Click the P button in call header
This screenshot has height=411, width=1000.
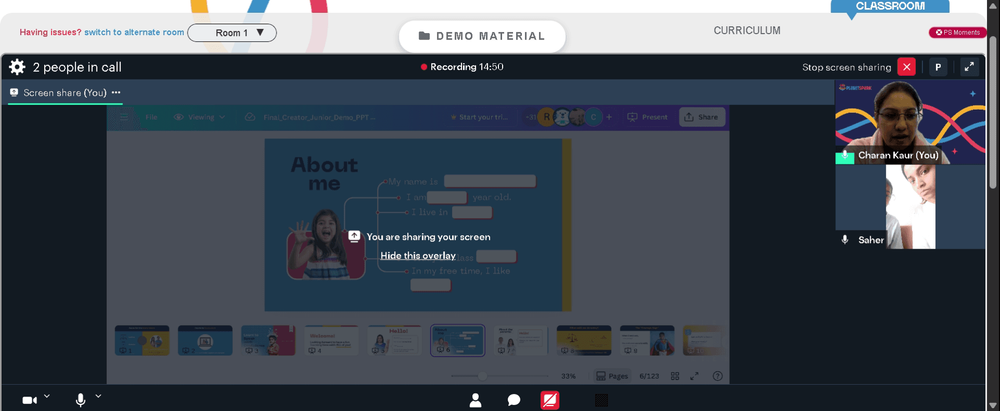click(937, 67)
